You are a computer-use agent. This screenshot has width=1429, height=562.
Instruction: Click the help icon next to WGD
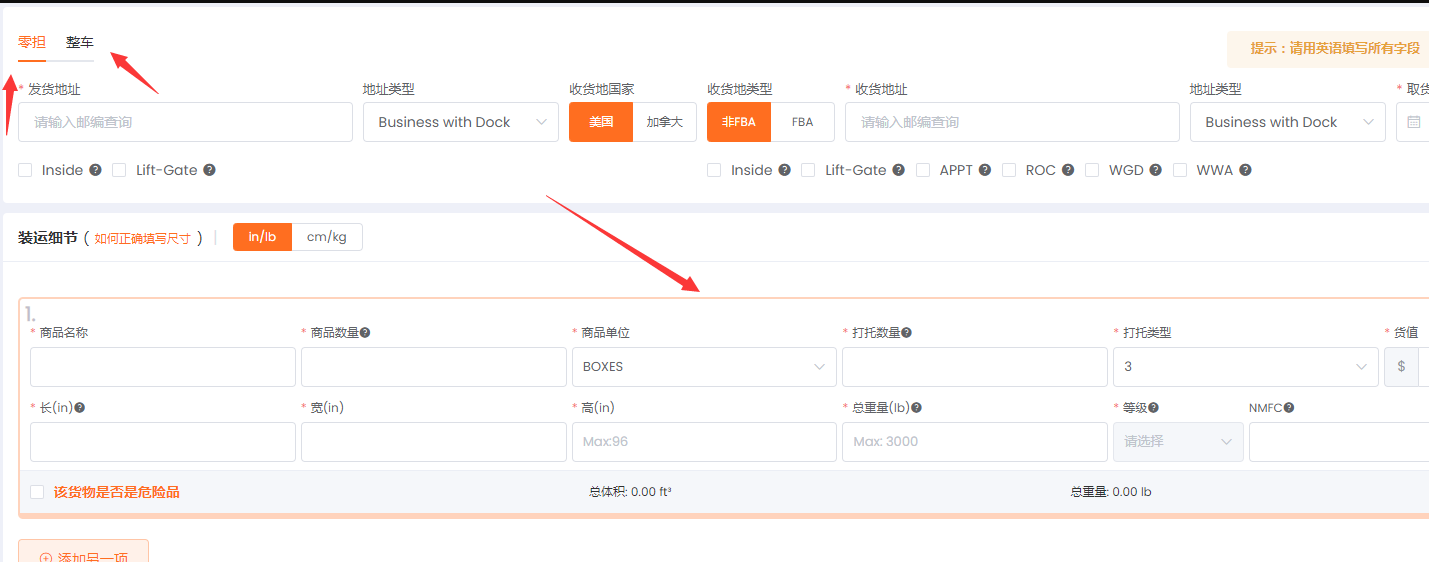tap(1155, 170)
